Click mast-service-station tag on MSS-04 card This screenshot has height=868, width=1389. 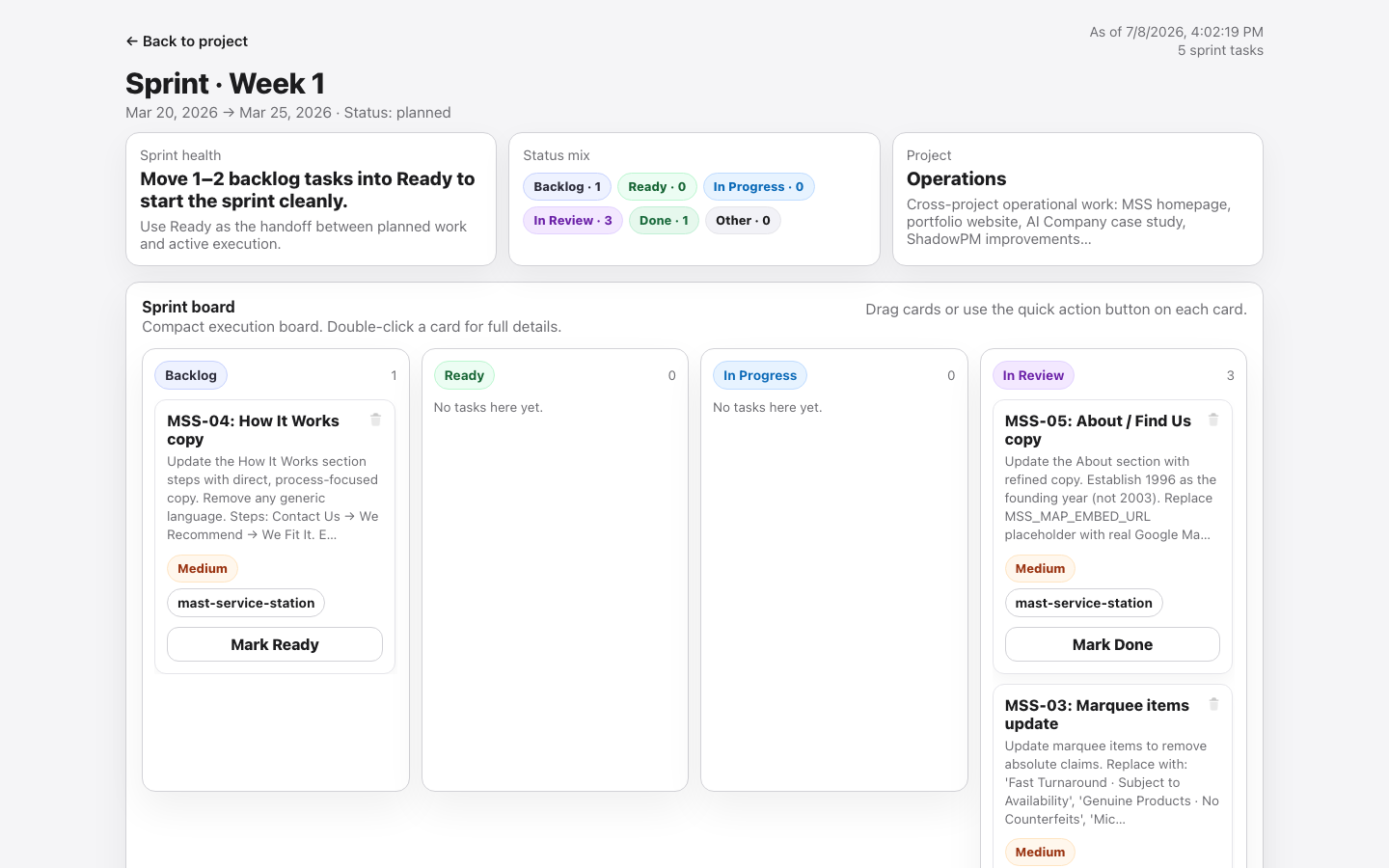246,603
